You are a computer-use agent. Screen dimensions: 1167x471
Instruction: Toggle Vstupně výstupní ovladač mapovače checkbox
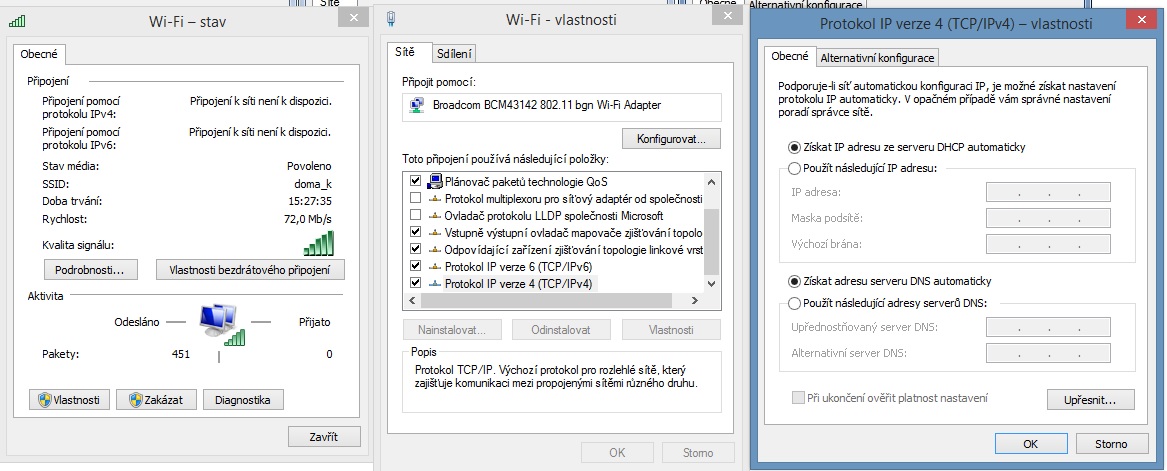point(415,232)
